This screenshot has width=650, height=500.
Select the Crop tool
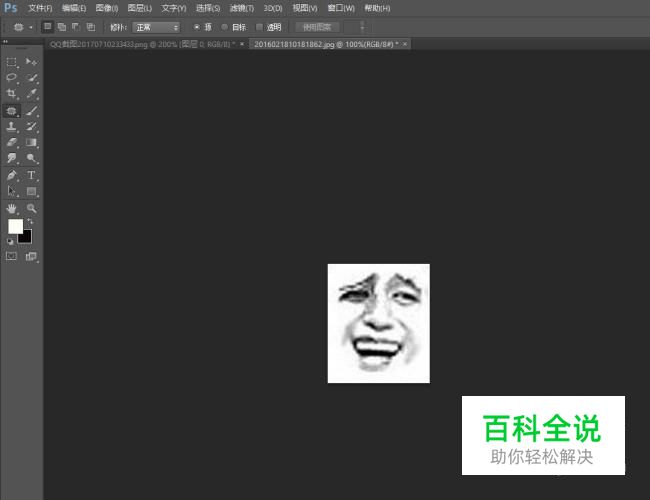pos(11,94)
